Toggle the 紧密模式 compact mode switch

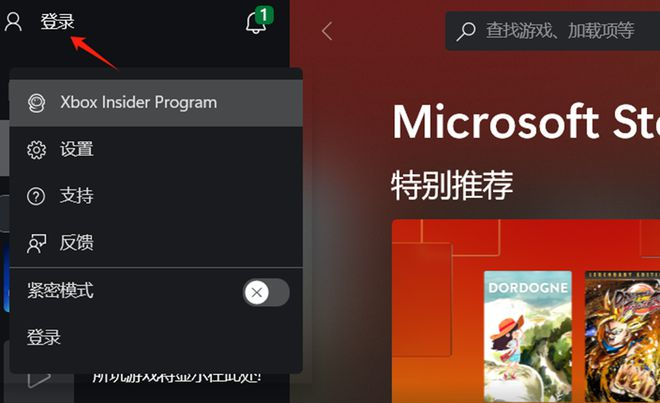[x=266, y=292]
